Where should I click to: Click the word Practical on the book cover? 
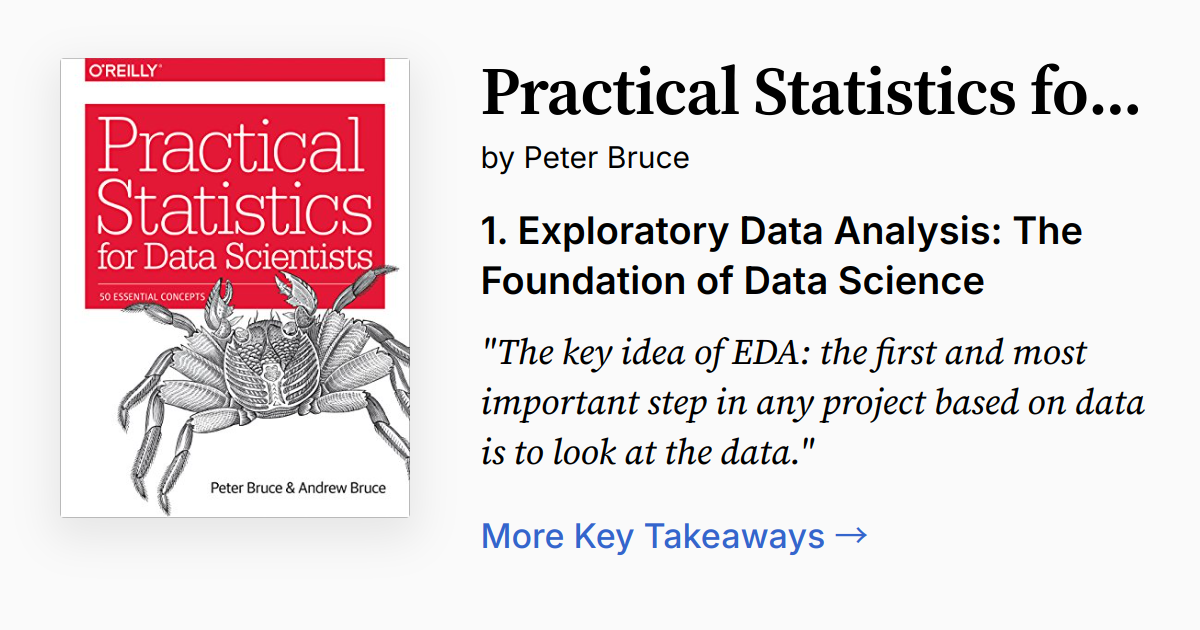pos(231,146)
